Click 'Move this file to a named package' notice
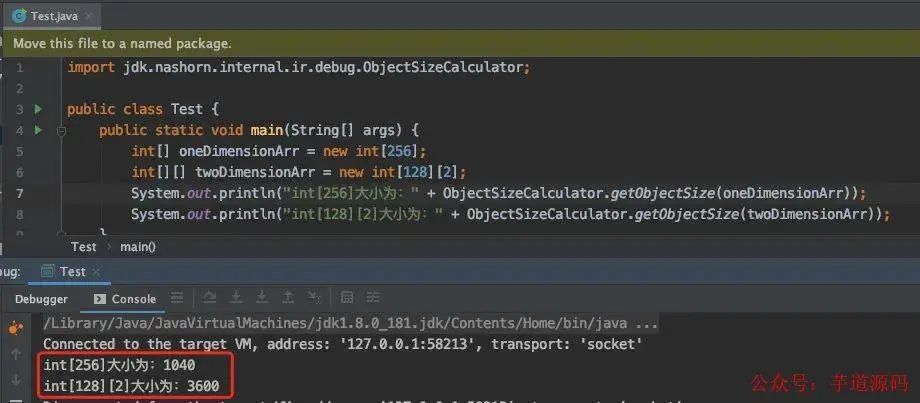Image resolution: width=920 pixels, height=403 pixels. pos(122,43)
